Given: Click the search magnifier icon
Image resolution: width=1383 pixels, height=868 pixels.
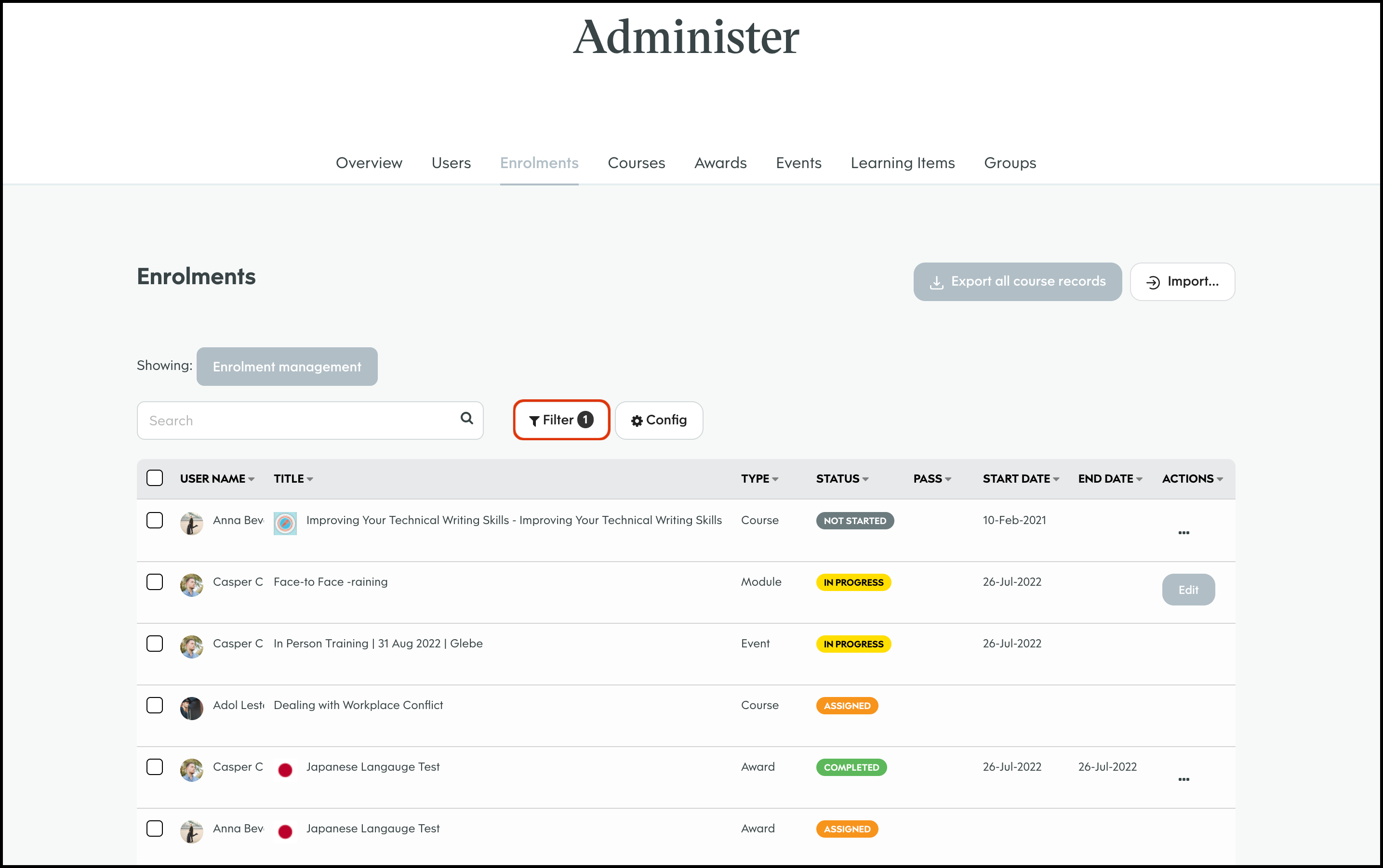Looking at the screenshot, I should click(466, 419).
